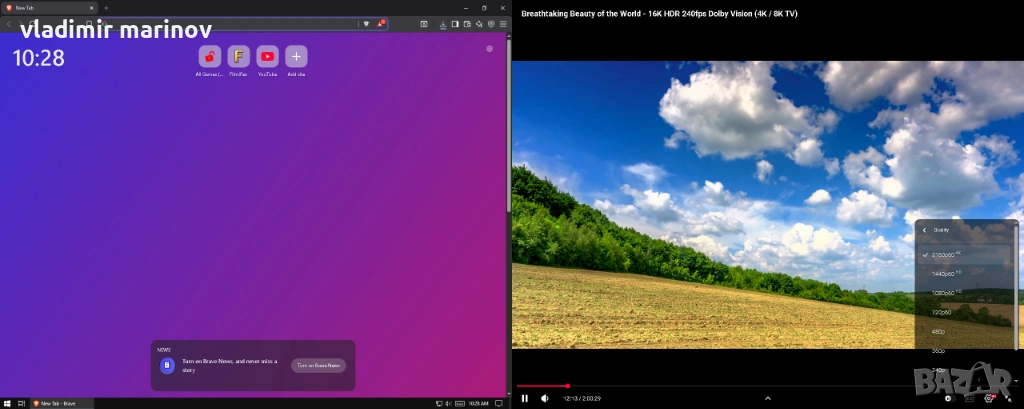Viewport: 1024px width, 409px height.
Task: Open the taskbar notification center icon
Action: pyautogui.click(x=499, y=404)
